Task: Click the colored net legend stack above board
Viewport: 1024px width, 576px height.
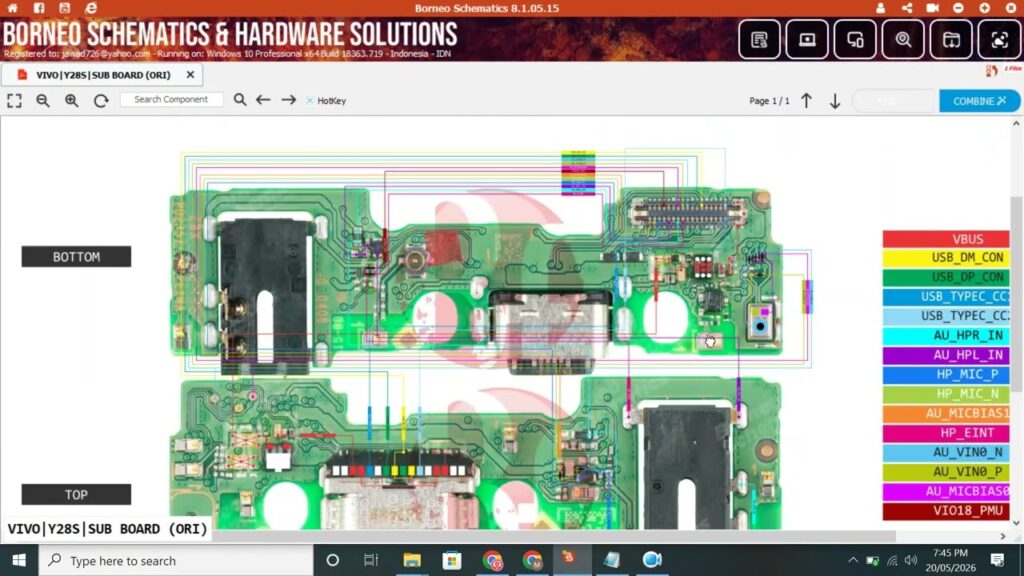Action: [578, 173]
